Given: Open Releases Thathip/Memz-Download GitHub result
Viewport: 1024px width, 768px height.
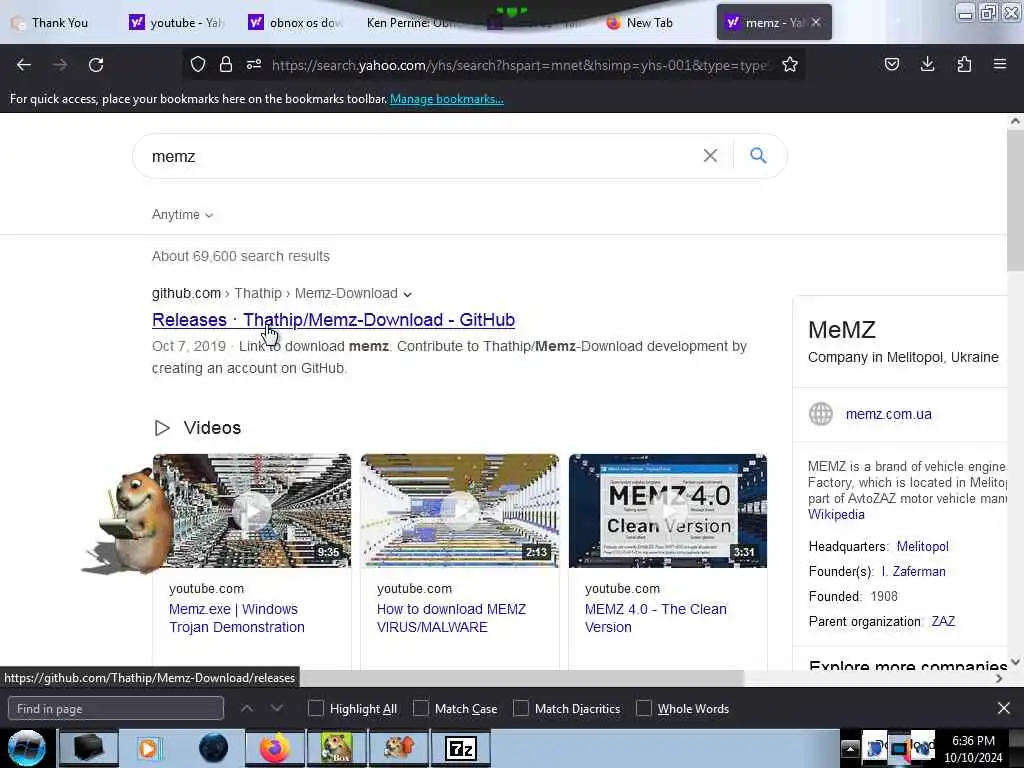Looking at the screenshot, I should click(x=333, y=319).
